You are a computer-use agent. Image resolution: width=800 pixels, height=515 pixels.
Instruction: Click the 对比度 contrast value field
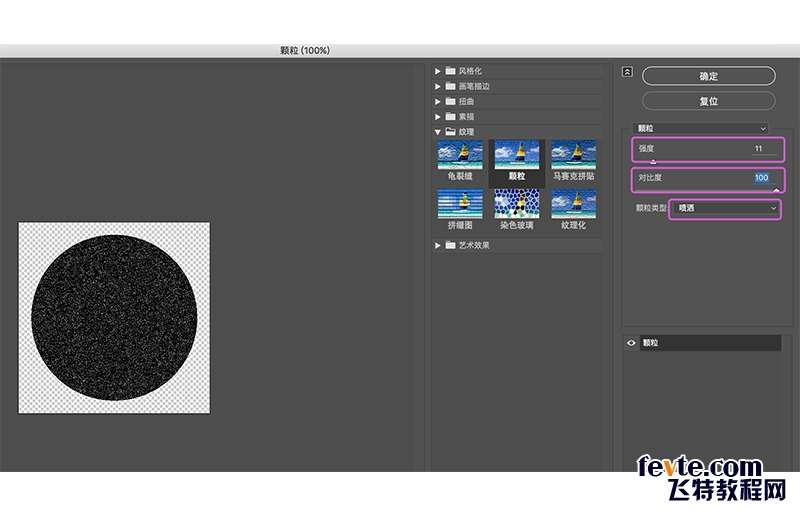pos(763,178)
